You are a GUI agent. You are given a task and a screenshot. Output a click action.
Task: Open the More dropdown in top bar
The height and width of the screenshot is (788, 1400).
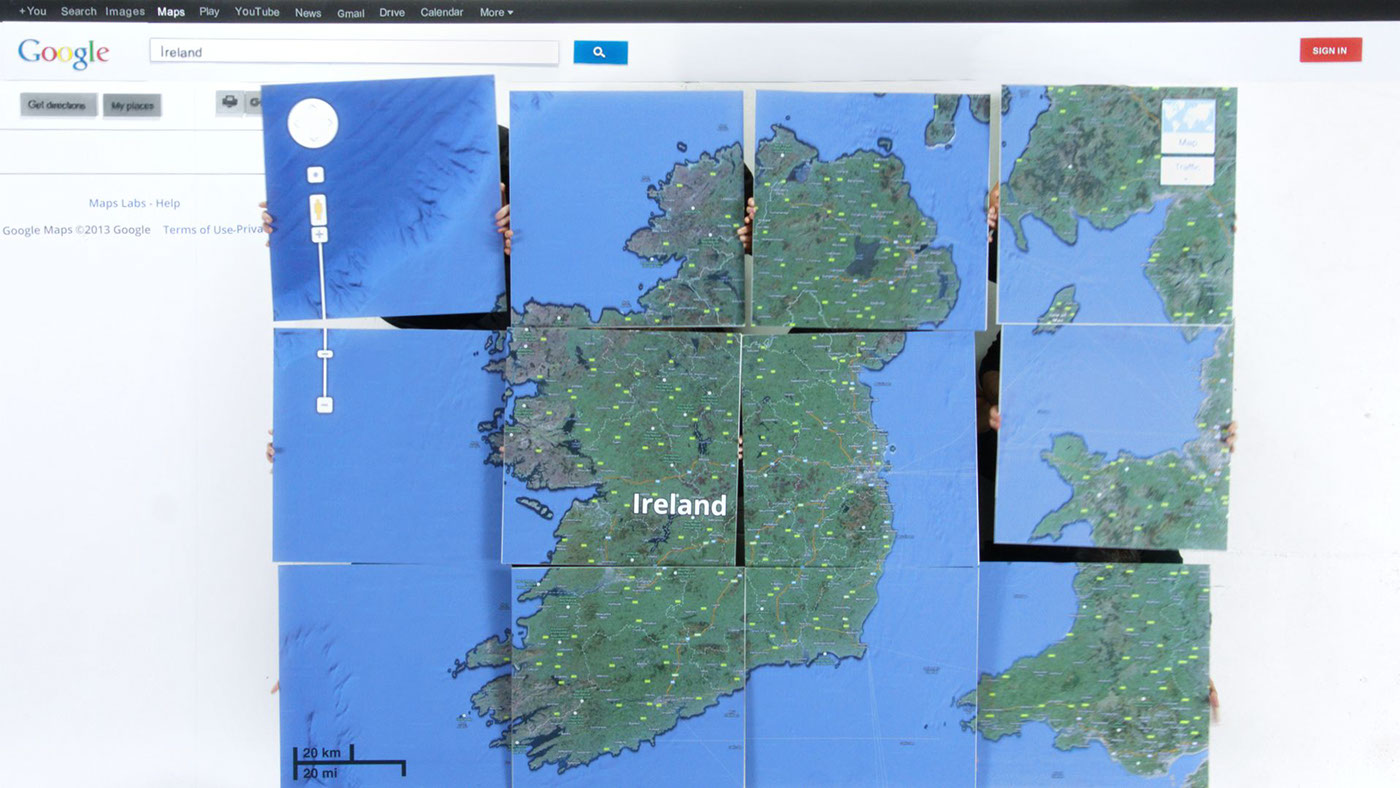pos(496,12)
